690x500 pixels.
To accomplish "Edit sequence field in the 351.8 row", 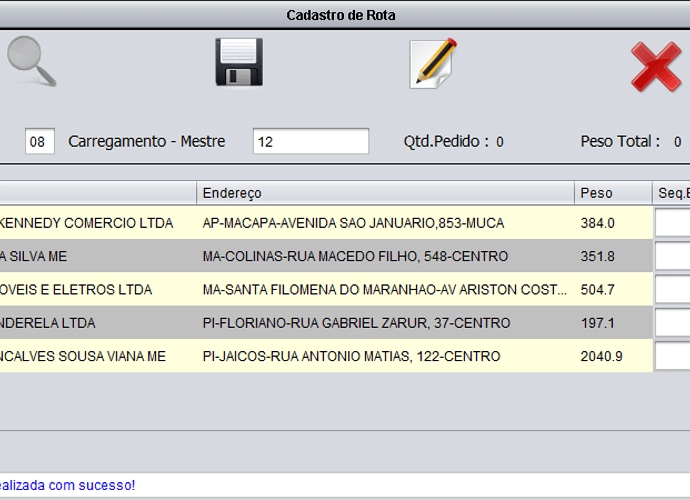I will coord(672,256).
